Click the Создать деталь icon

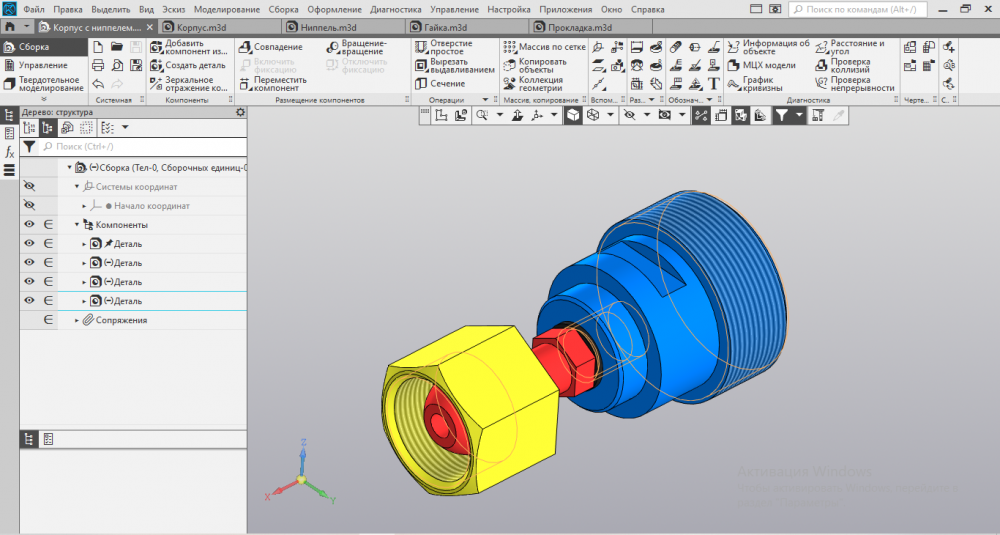(x=158, y=65)
